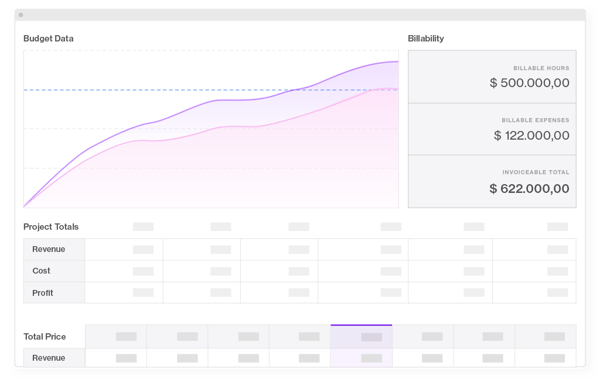Image resolution: width=600 pixels, height=380 pixels.
Task: Click the $ 122.000,00 value
Action: click(531, 135)
